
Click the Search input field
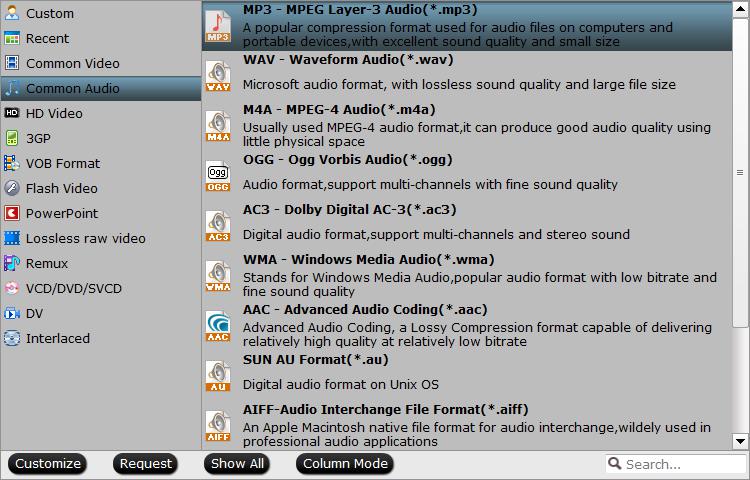click(676, 464)
